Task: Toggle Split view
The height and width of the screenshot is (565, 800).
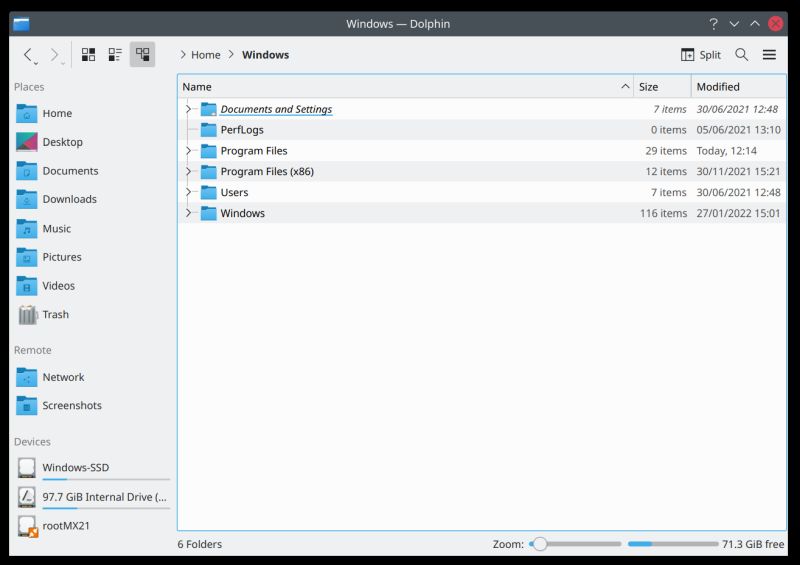Action: (700, 55)
